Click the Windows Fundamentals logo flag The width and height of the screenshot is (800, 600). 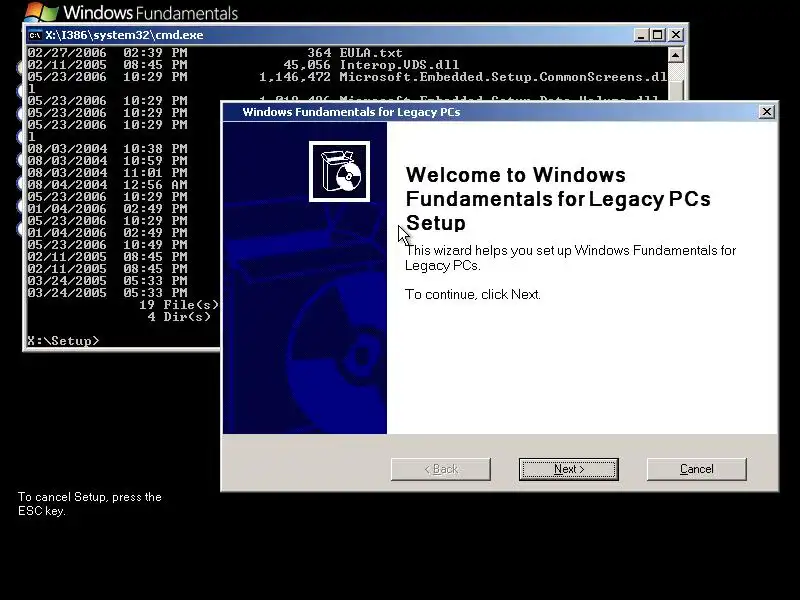[x=41, y=12]
